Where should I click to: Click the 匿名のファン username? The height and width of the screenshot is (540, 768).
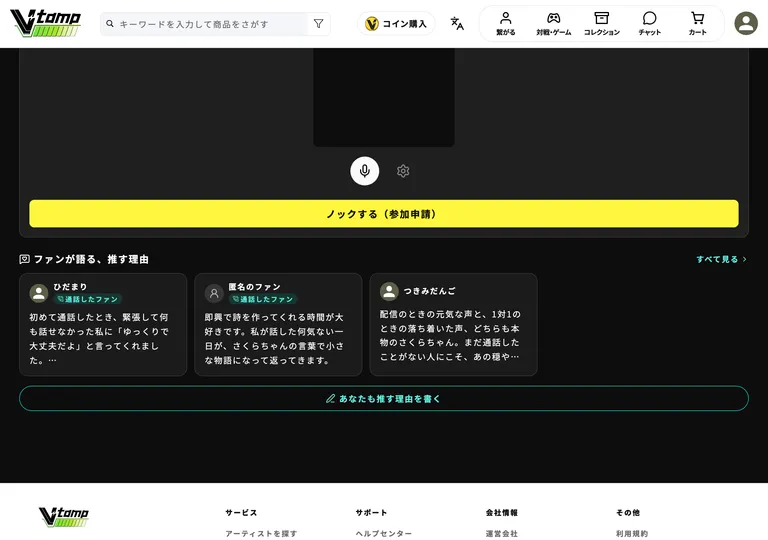(254, 287)
